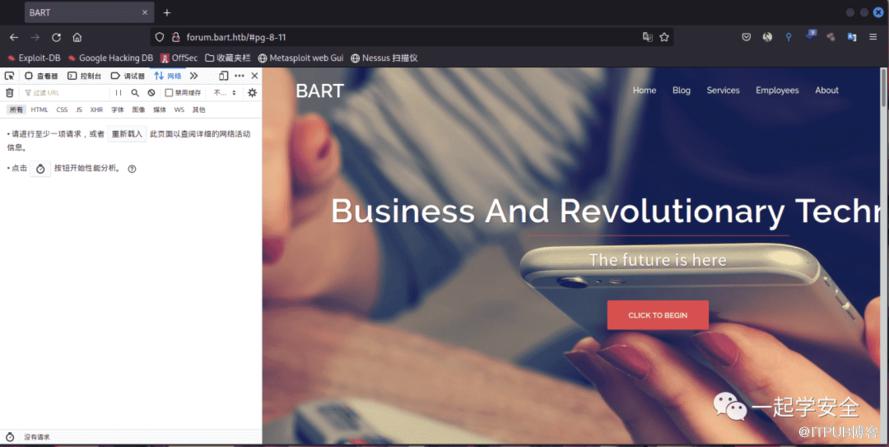Filter requests by XHR
This screenshot has height=447, width=889.
point(97,109)
